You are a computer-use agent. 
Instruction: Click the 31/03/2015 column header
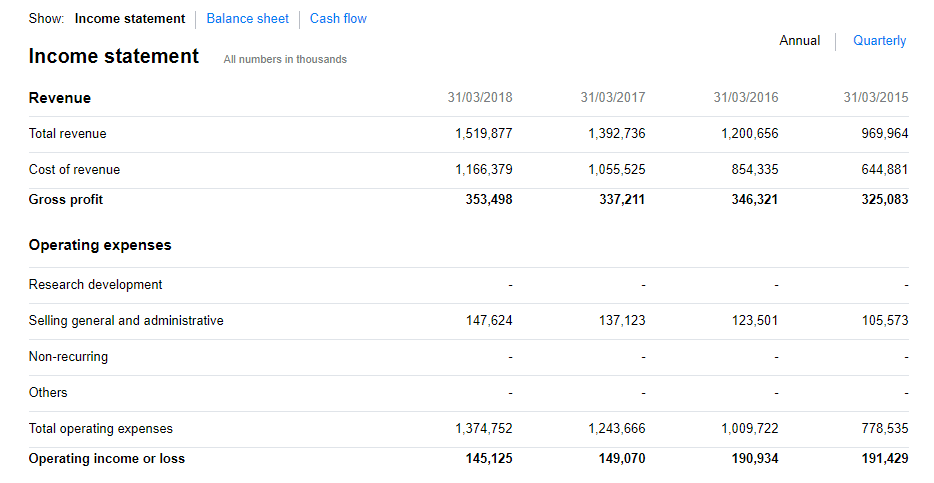point(876,98)
